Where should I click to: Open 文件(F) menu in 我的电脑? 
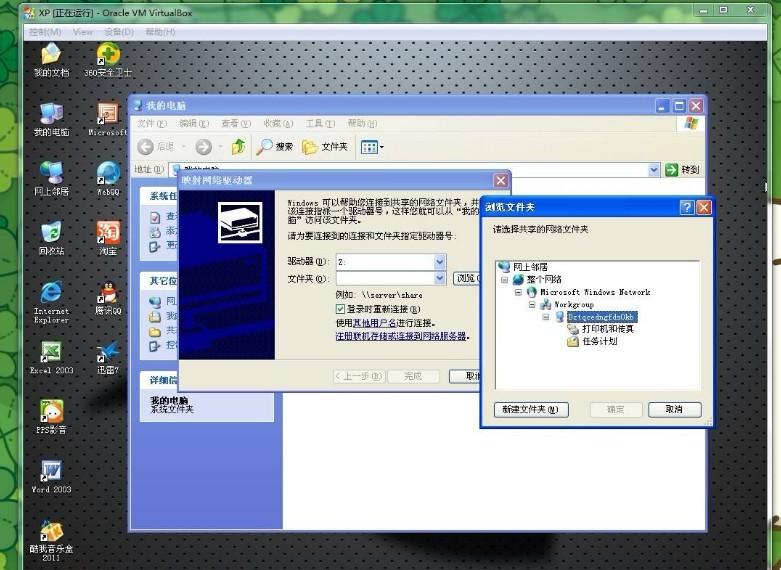pos(151,123)
